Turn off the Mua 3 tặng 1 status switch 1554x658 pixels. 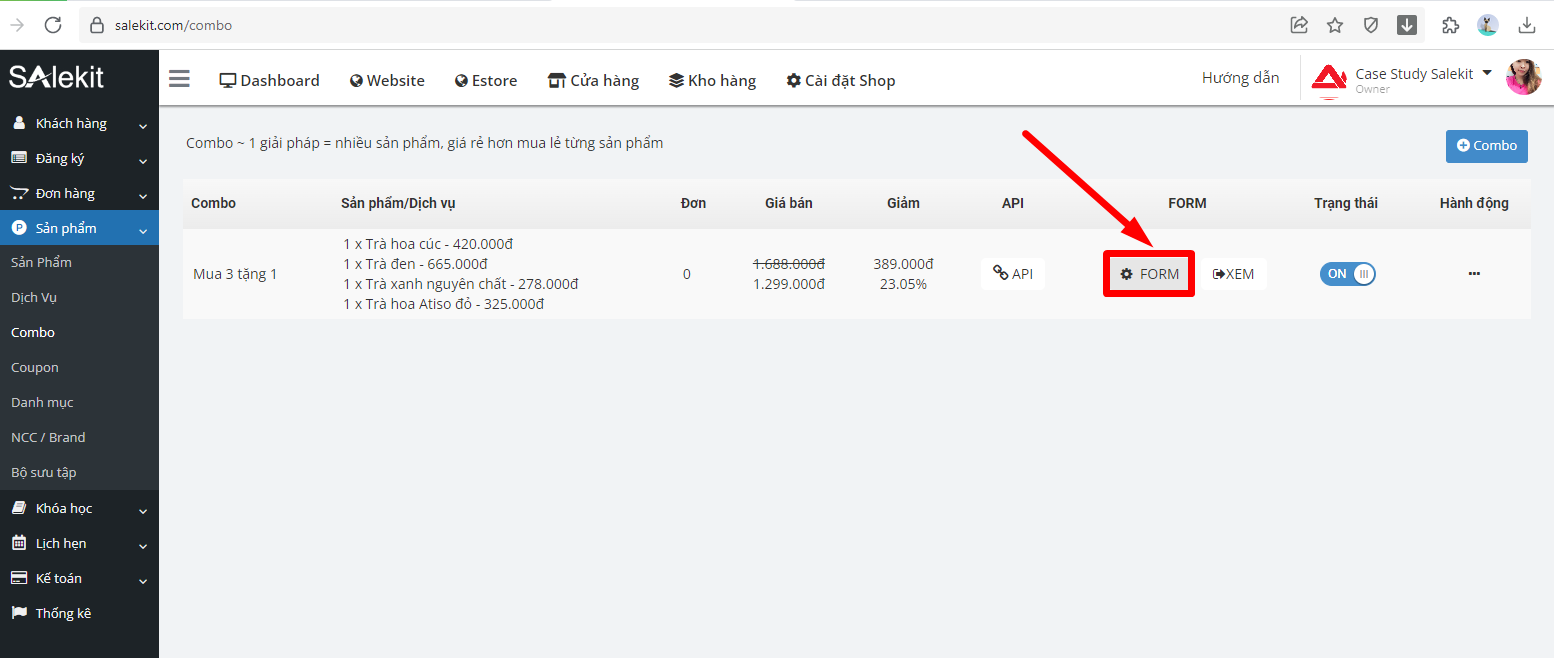pos(1347,273)
